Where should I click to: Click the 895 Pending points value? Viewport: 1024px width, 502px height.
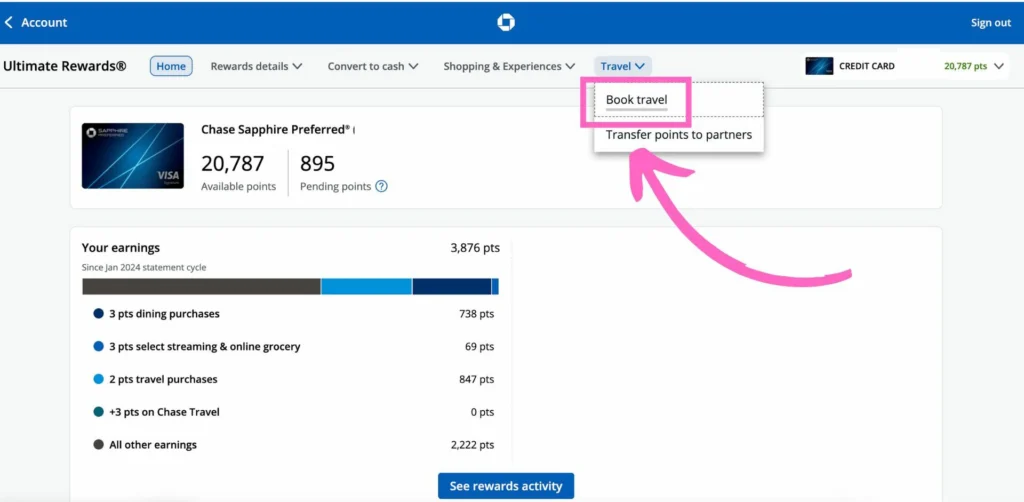click(317, 163)
